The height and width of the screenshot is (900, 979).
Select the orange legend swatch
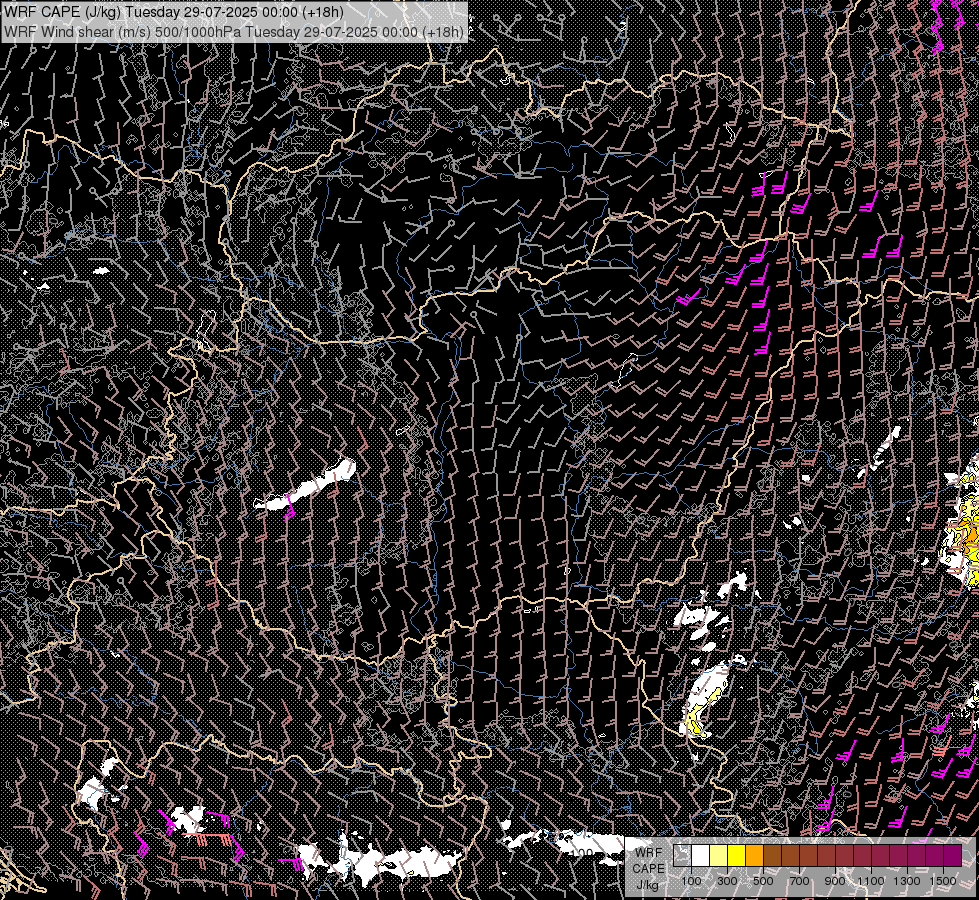754,855
